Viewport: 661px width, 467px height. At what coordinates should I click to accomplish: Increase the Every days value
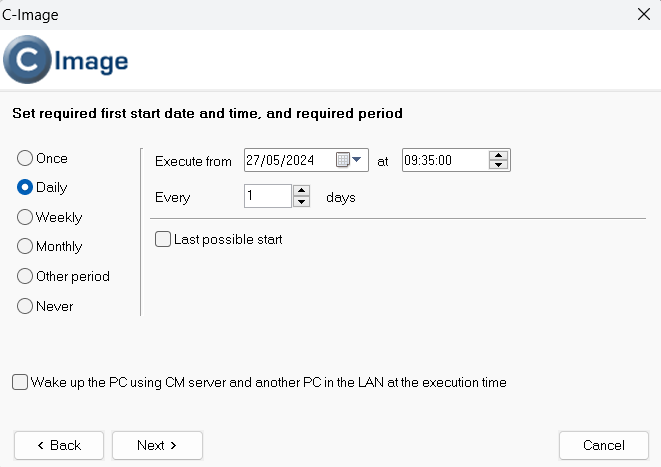tap(301, 191)
